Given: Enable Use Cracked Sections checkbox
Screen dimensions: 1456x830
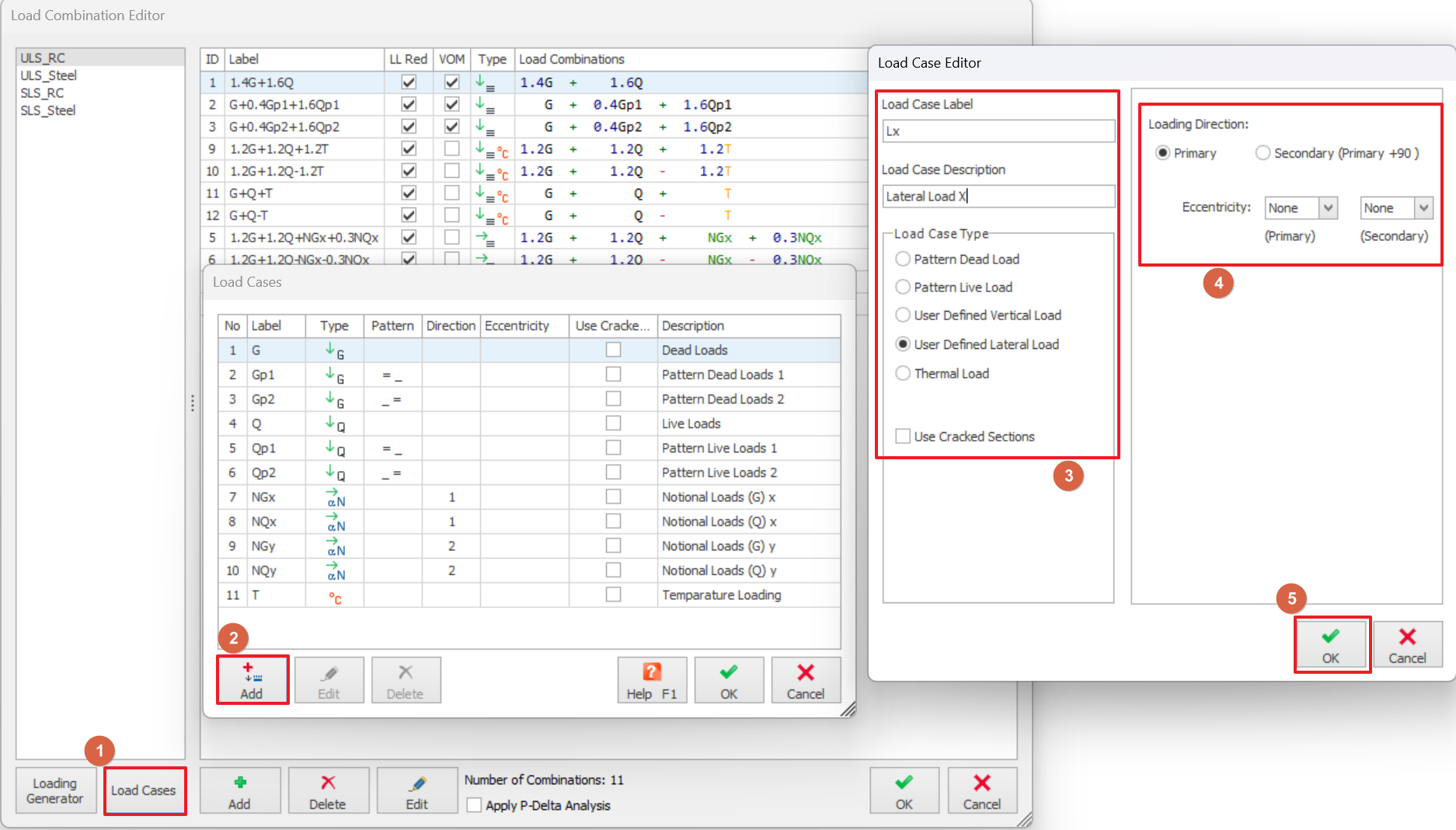Looking at the screenshot, I should click(903, 437).
